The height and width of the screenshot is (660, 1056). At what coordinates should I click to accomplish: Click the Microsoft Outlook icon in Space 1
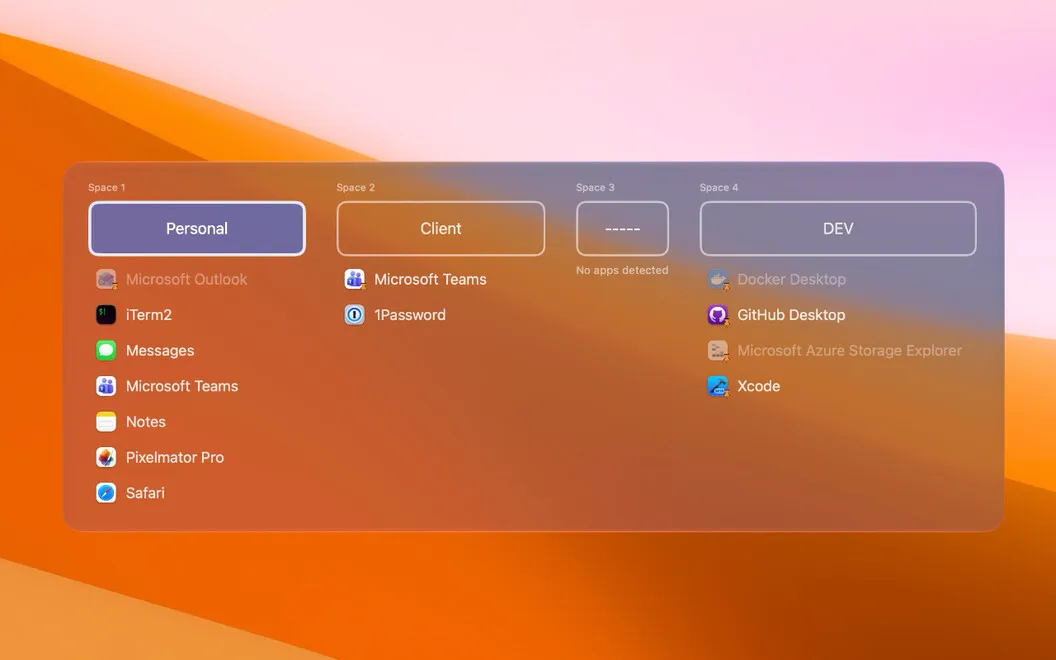(106, 279)
